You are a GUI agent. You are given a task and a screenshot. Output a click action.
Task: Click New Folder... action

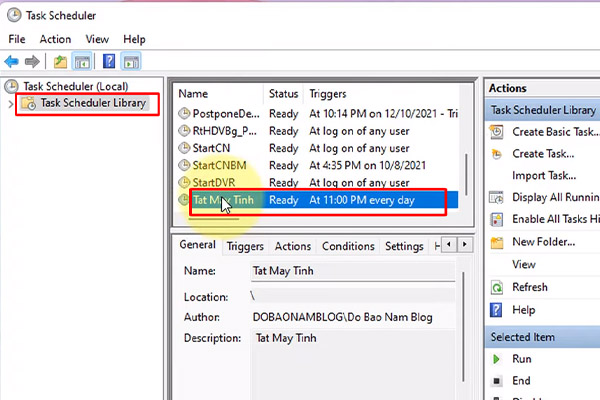tap(544, 242)
